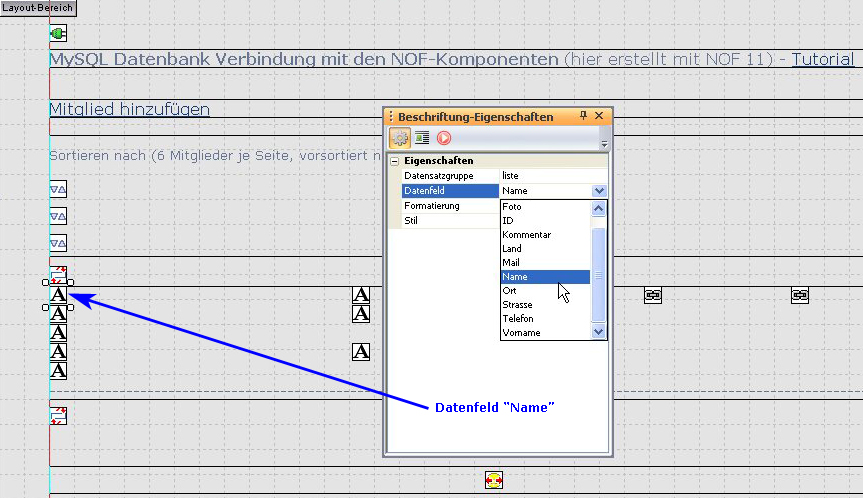Viewport: 863px width, 498px height.
Task: Open panel toolbar options arrow
Action: pyautogui.click(x=603, y=144)
